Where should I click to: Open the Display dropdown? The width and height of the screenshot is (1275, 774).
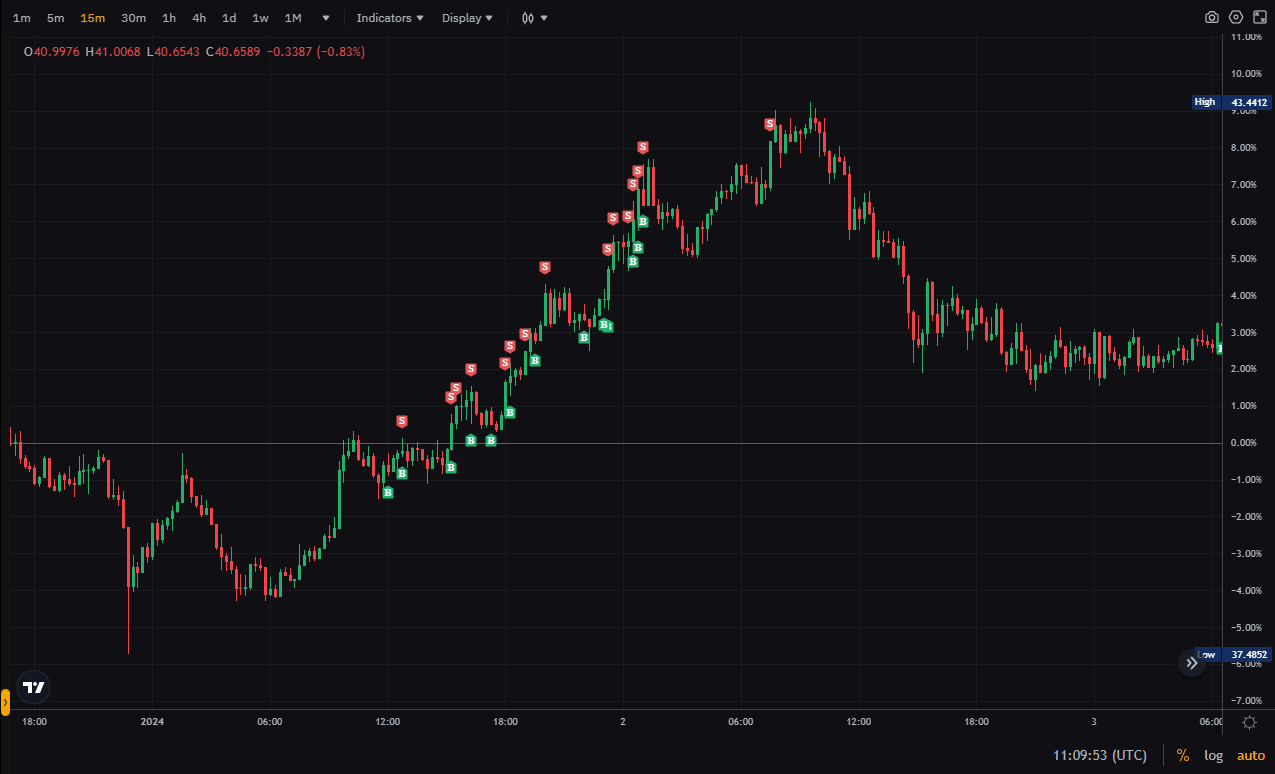(465, 17)
